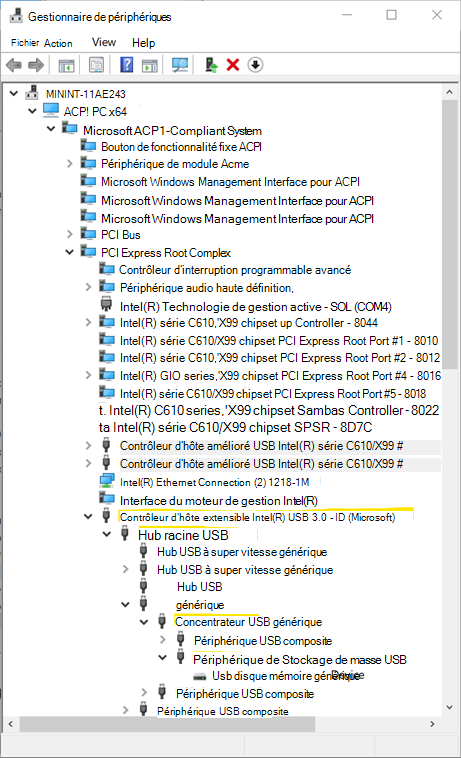Click the vertical scrollbar up arrow
The width and height of the screenshot is (461, 758).
pyautogui.click(x=450, y=92)
